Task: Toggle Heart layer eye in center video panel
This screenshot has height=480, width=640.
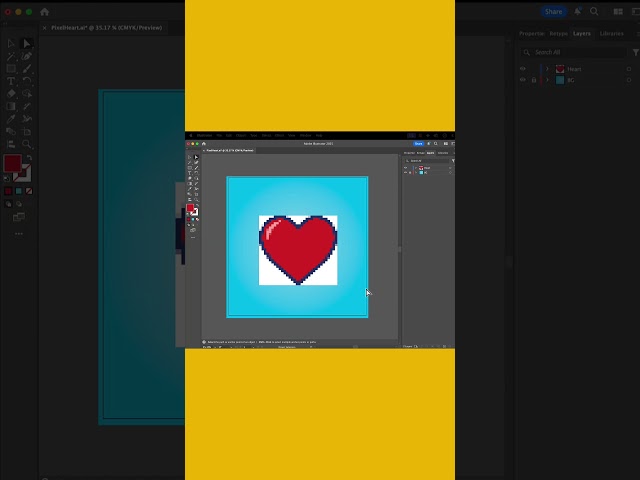Action: pyautogui.click(x=405, y=168)
